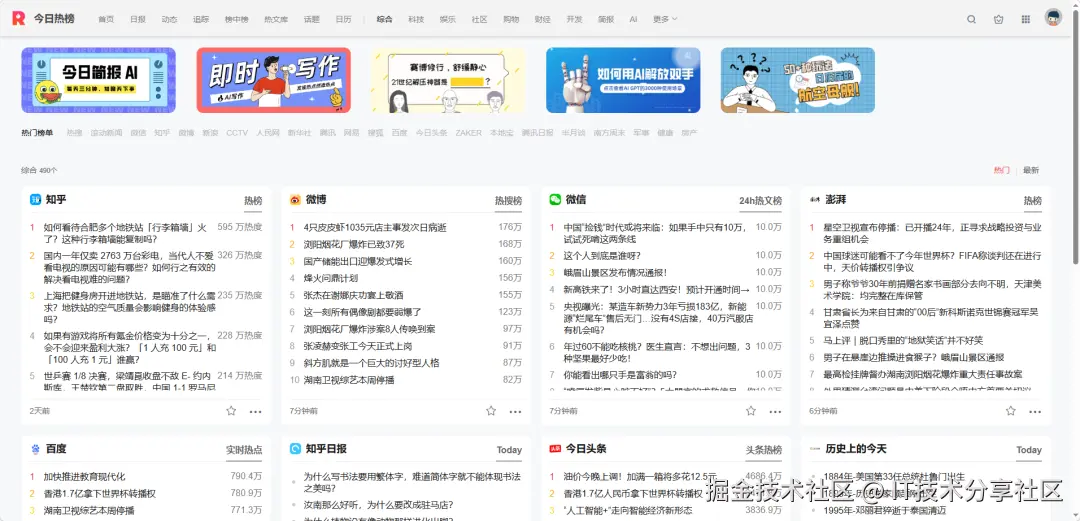Select the AI category tab
The height and width of the screenshot is (521, 1080).
pyautogui.click(x=633, y=19)
